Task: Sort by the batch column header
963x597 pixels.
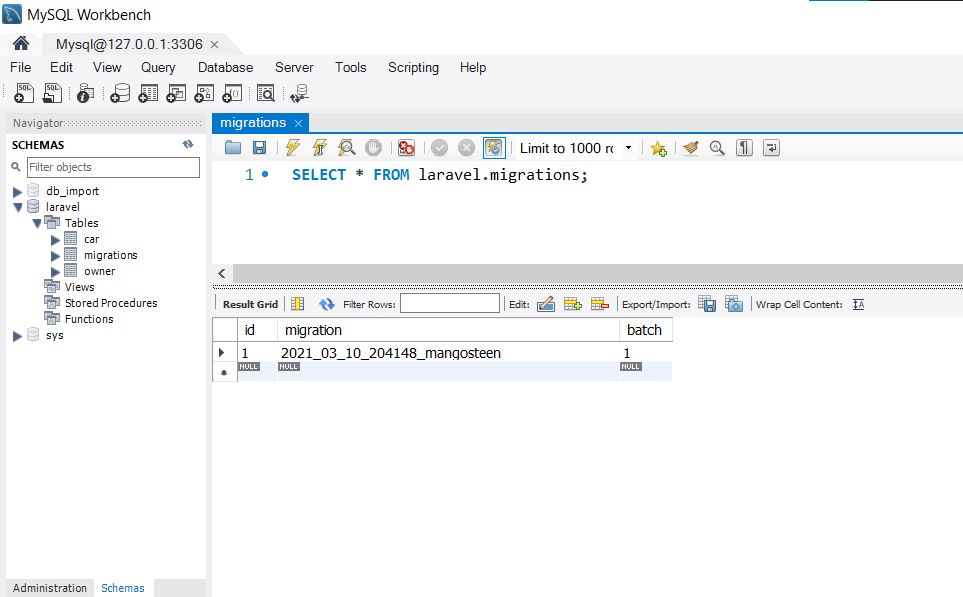Action: tap(644, 330)
